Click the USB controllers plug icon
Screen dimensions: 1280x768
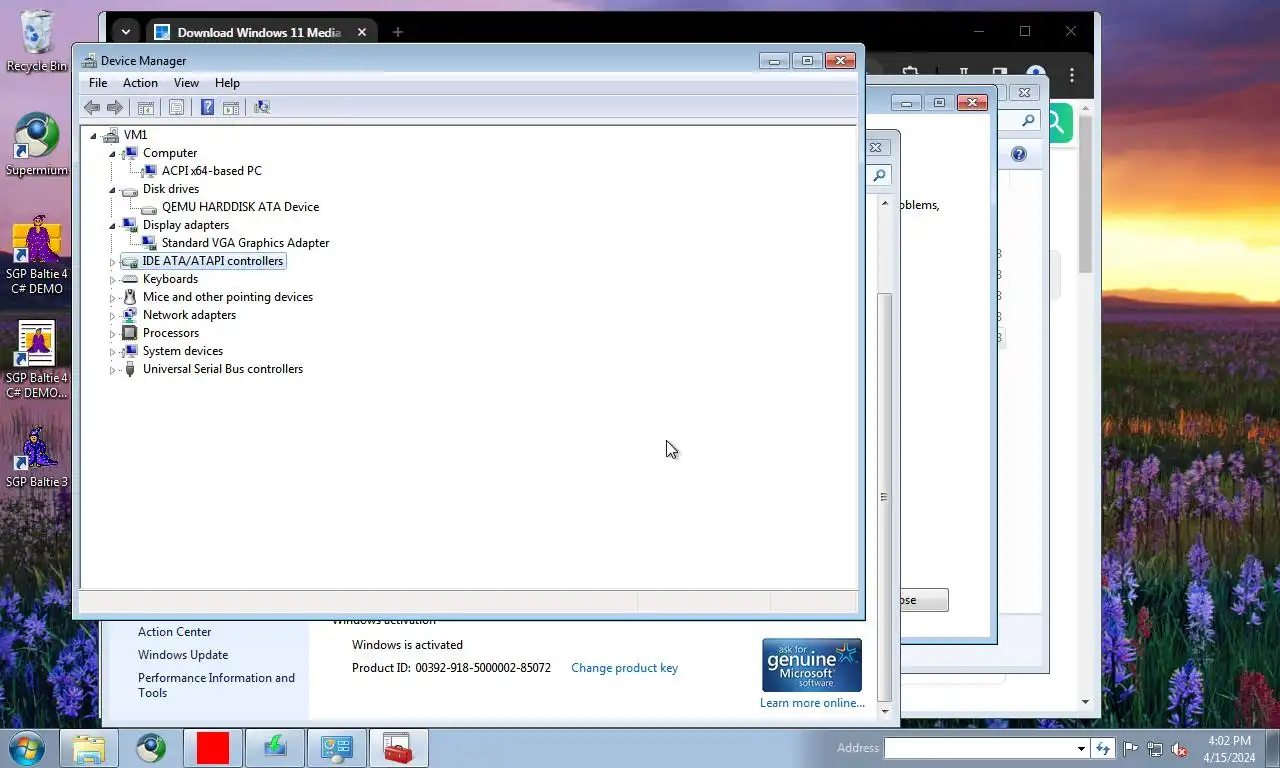pos(129,369)
